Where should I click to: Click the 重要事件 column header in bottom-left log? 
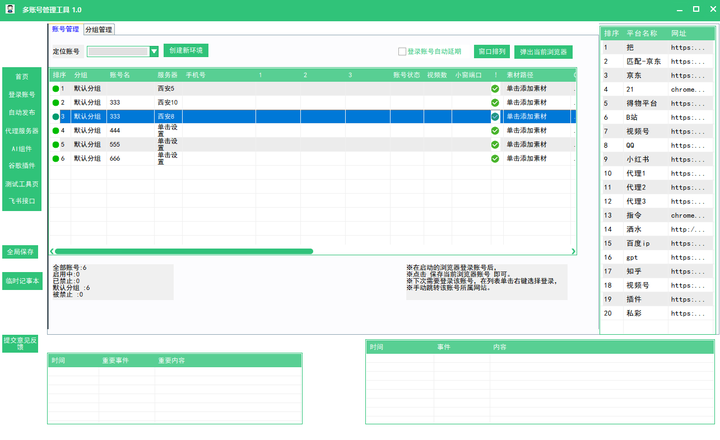[127, 361]
